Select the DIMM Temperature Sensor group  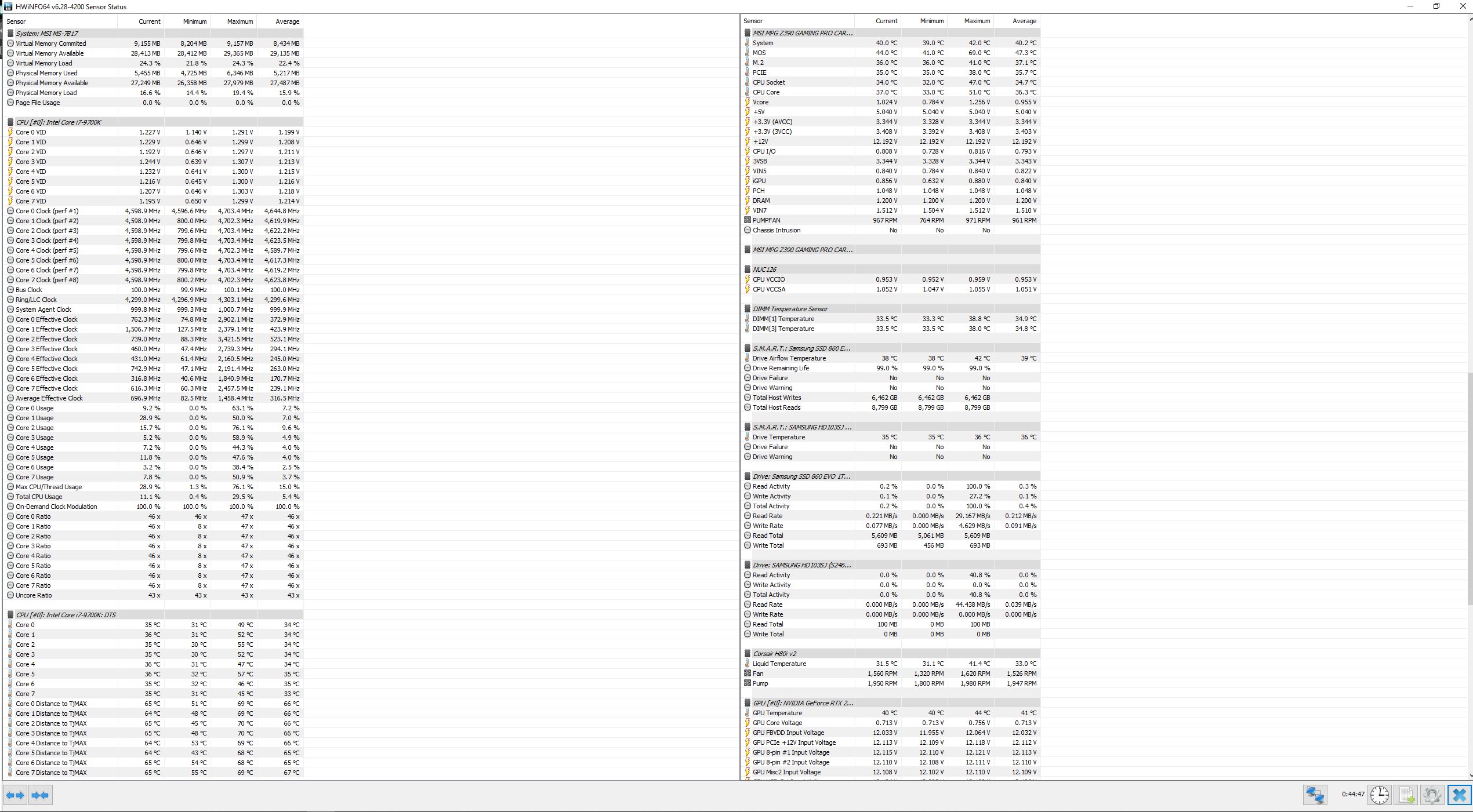click(790, 309)
